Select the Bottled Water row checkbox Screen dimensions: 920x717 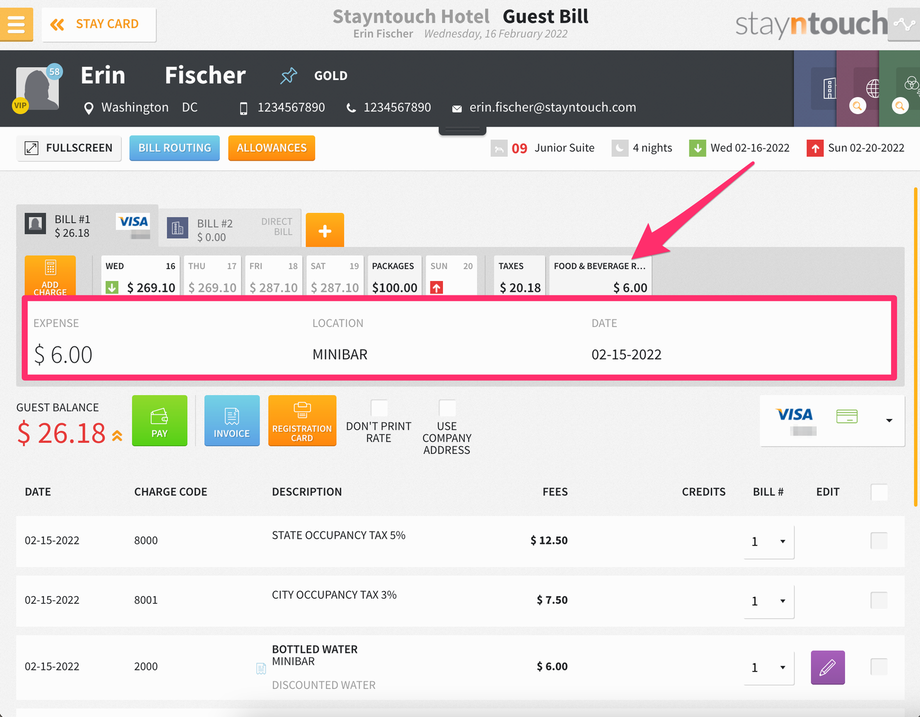pos(879,667)
